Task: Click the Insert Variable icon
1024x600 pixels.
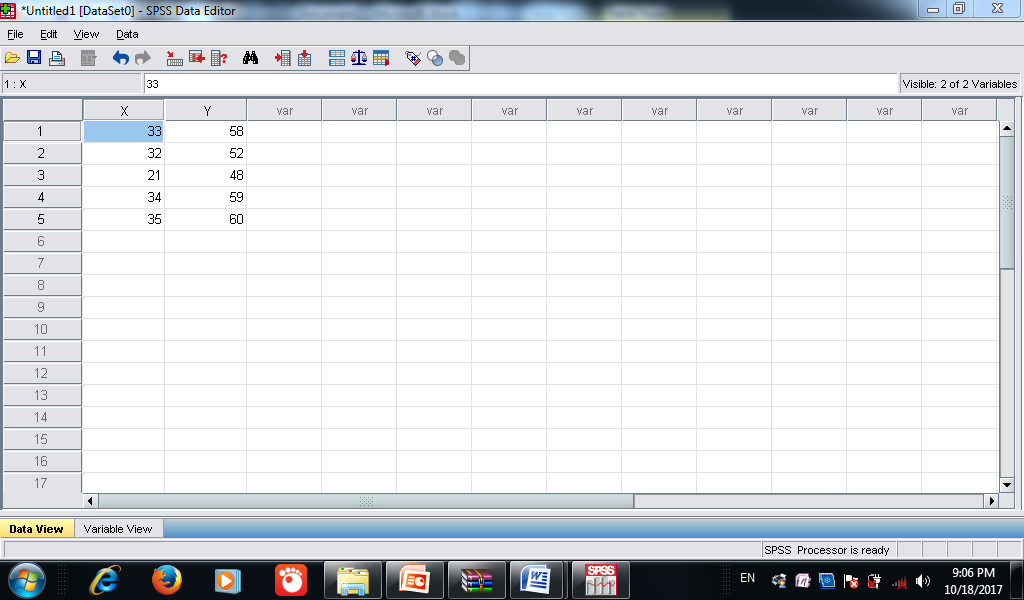Action: (x=304, y=58)
